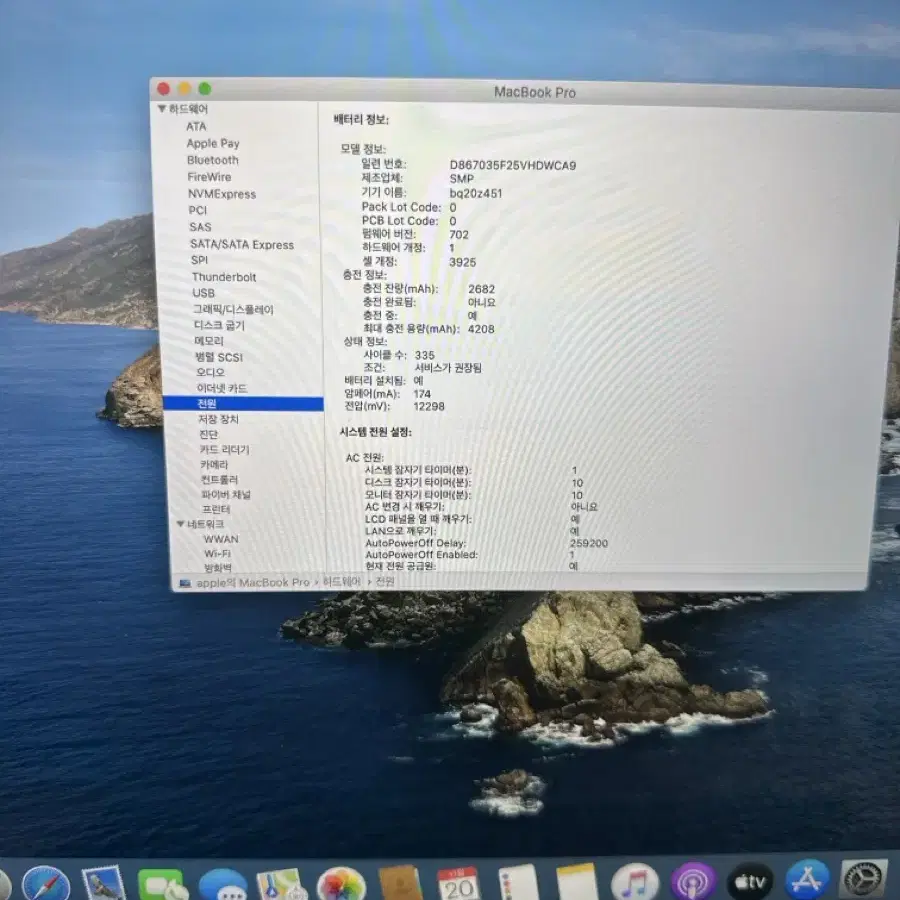
Task: Select 이더넷 카드 in the sidebar
Action: pos(222,388)
